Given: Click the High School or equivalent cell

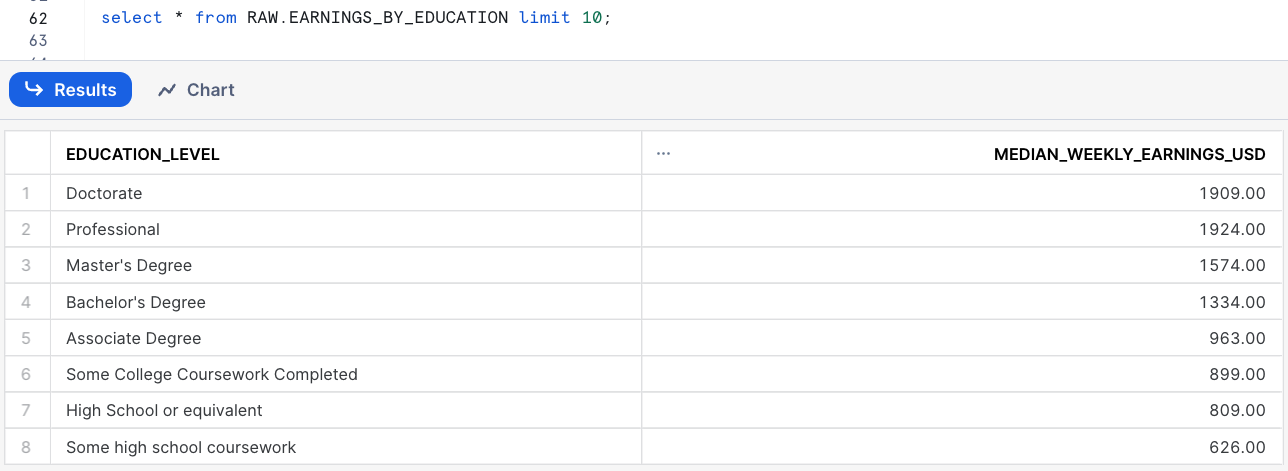Looking at the screenshot, I should (x=164, y=410).
